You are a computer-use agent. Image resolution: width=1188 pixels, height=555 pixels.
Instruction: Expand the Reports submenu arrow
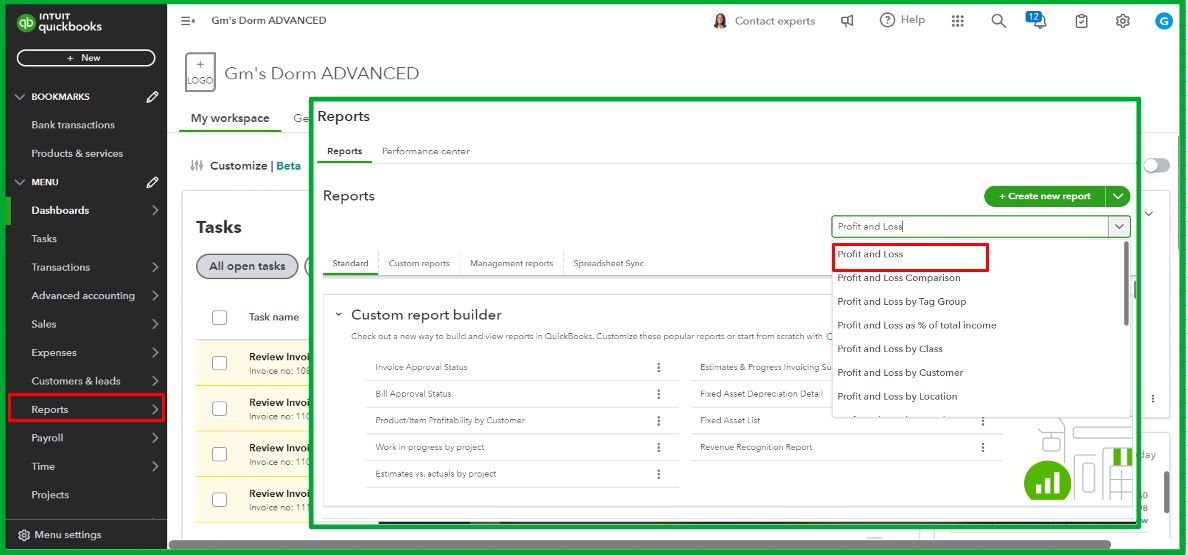point(155,410)
